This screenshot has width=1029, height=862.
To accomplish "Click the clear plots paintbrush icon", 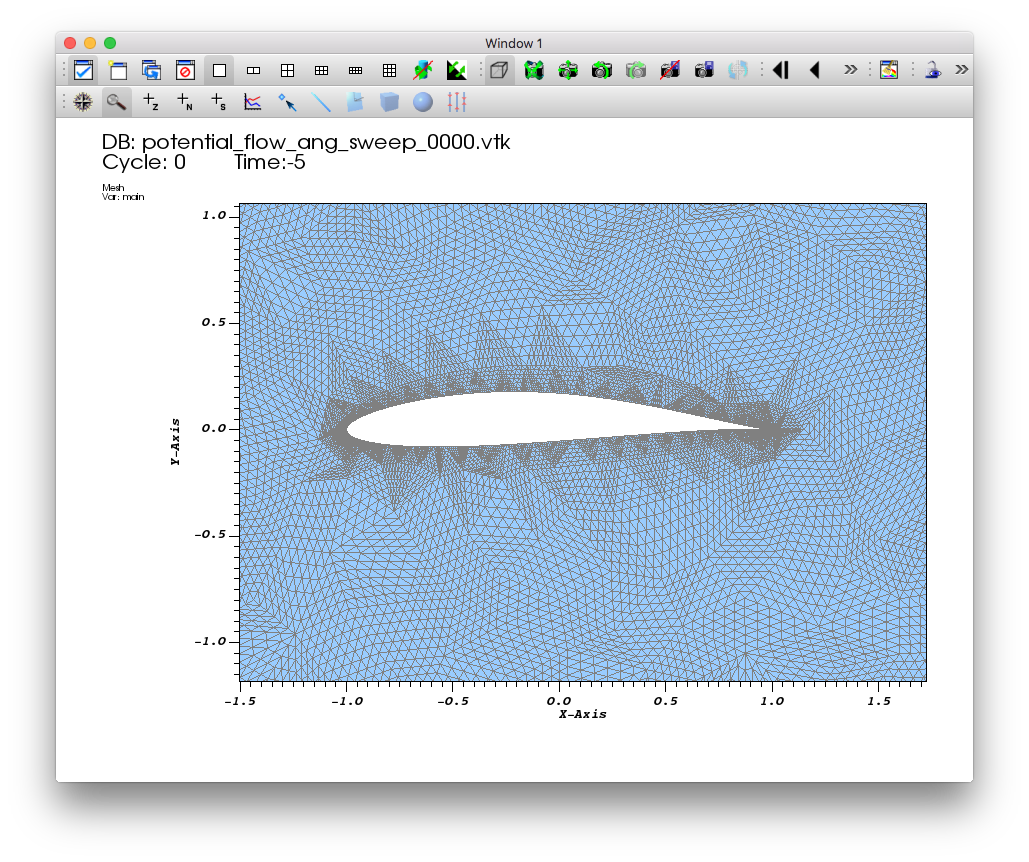I will [889, 70].
